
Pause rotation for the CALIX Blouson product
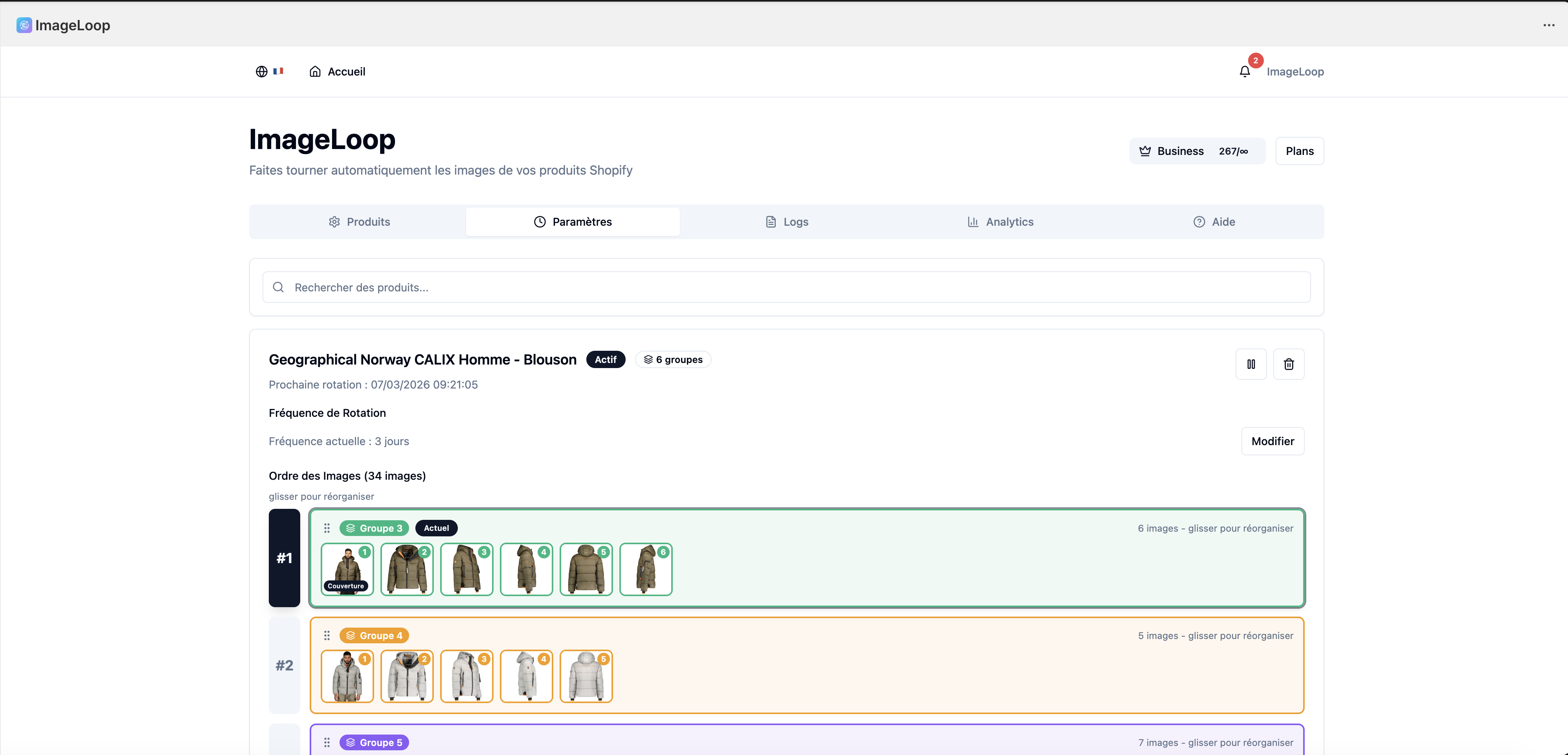(x=1251, y=364)
